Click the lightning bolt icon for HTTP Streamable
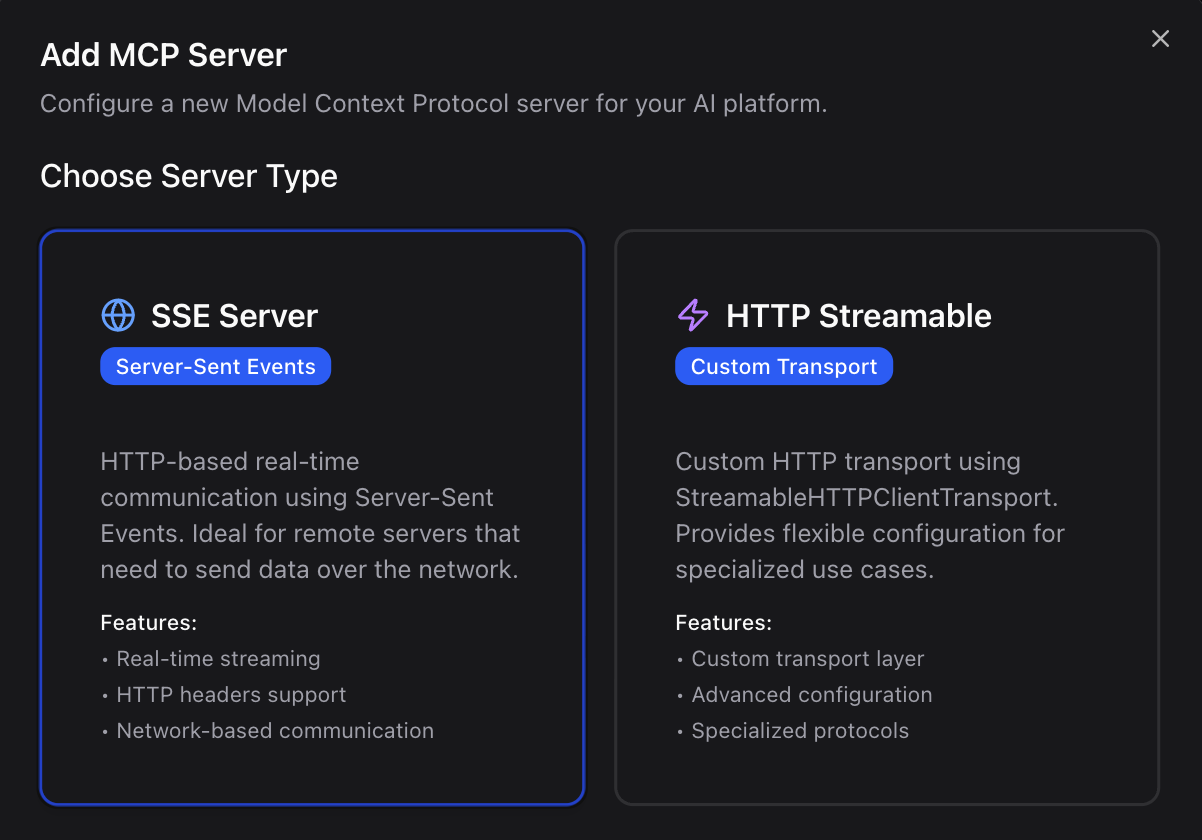This screenshot has height=840, width=1202. tap(691, 315)
